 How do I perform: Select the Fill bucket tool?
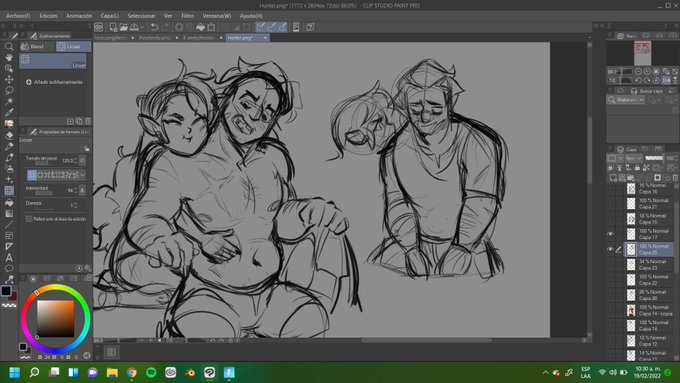9,202
